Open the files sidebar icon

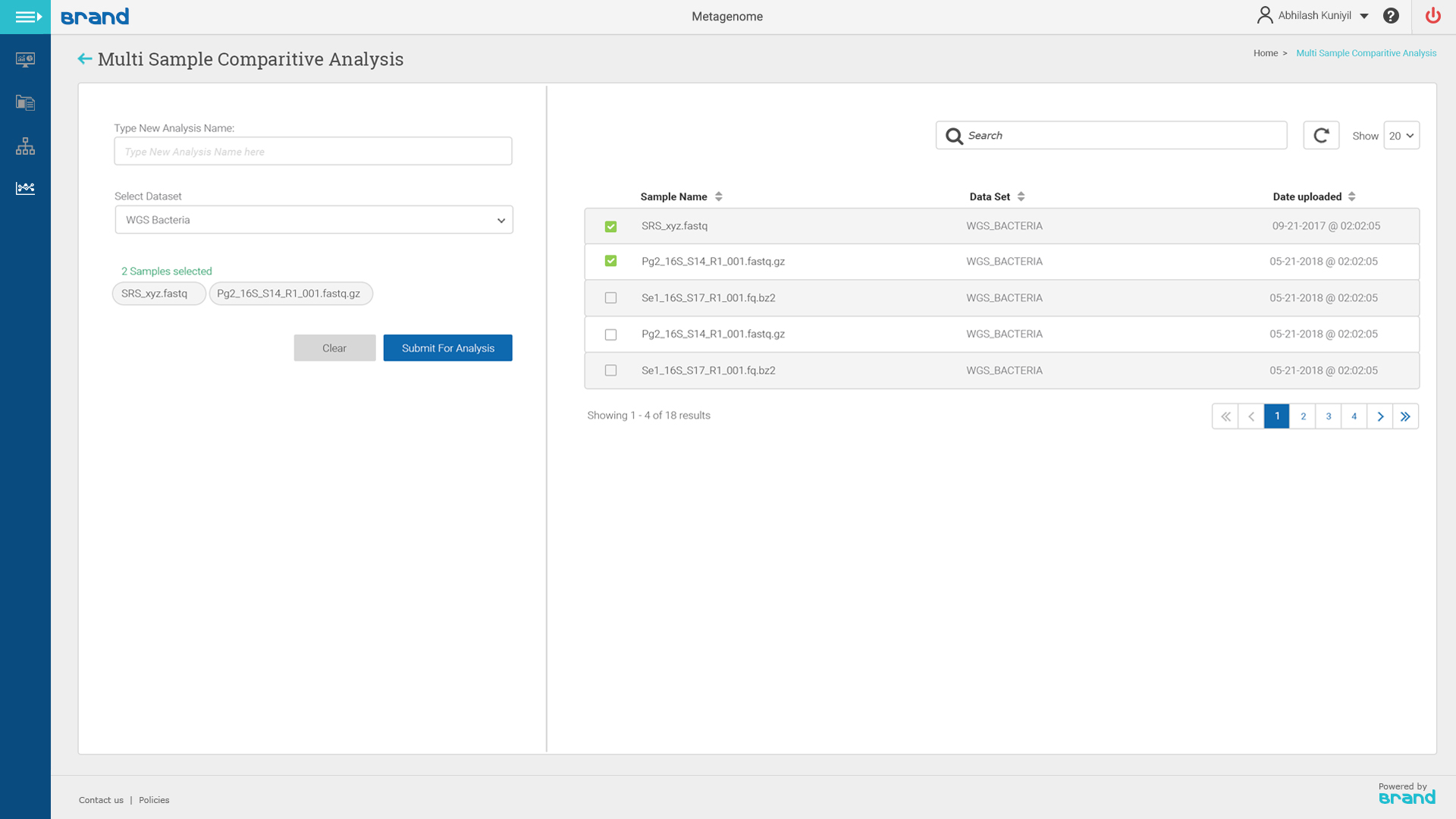[x=25, y=103]
